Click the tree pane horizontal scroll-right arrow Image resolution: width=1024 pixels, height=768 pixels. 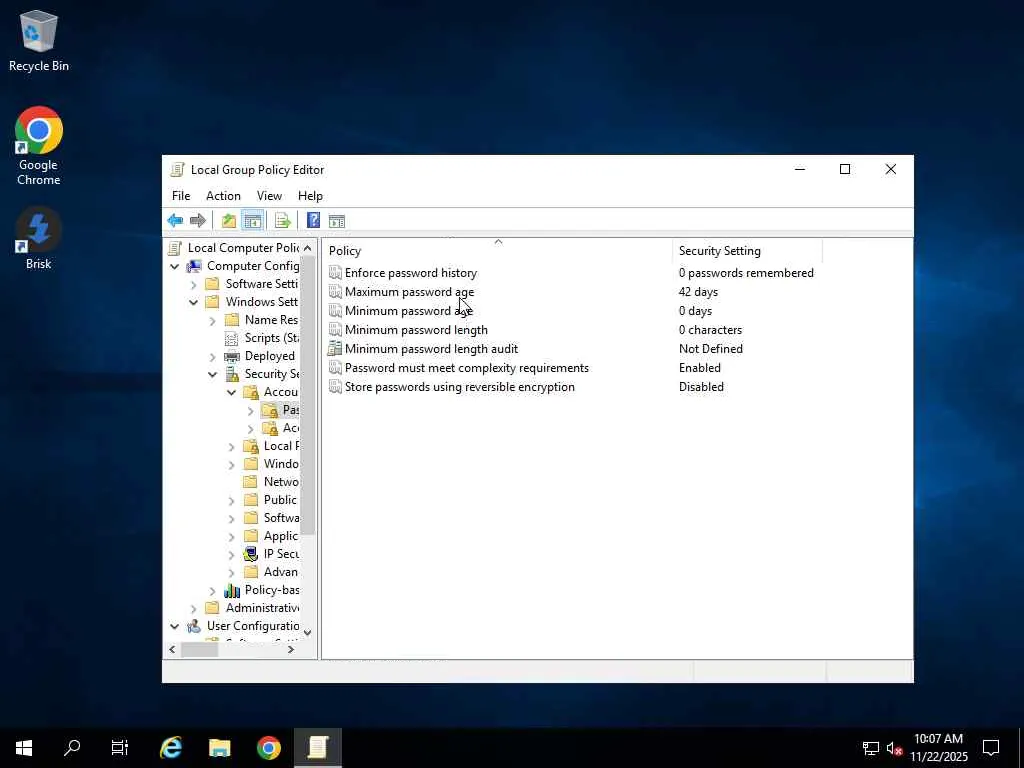click(x=291, y=649)
